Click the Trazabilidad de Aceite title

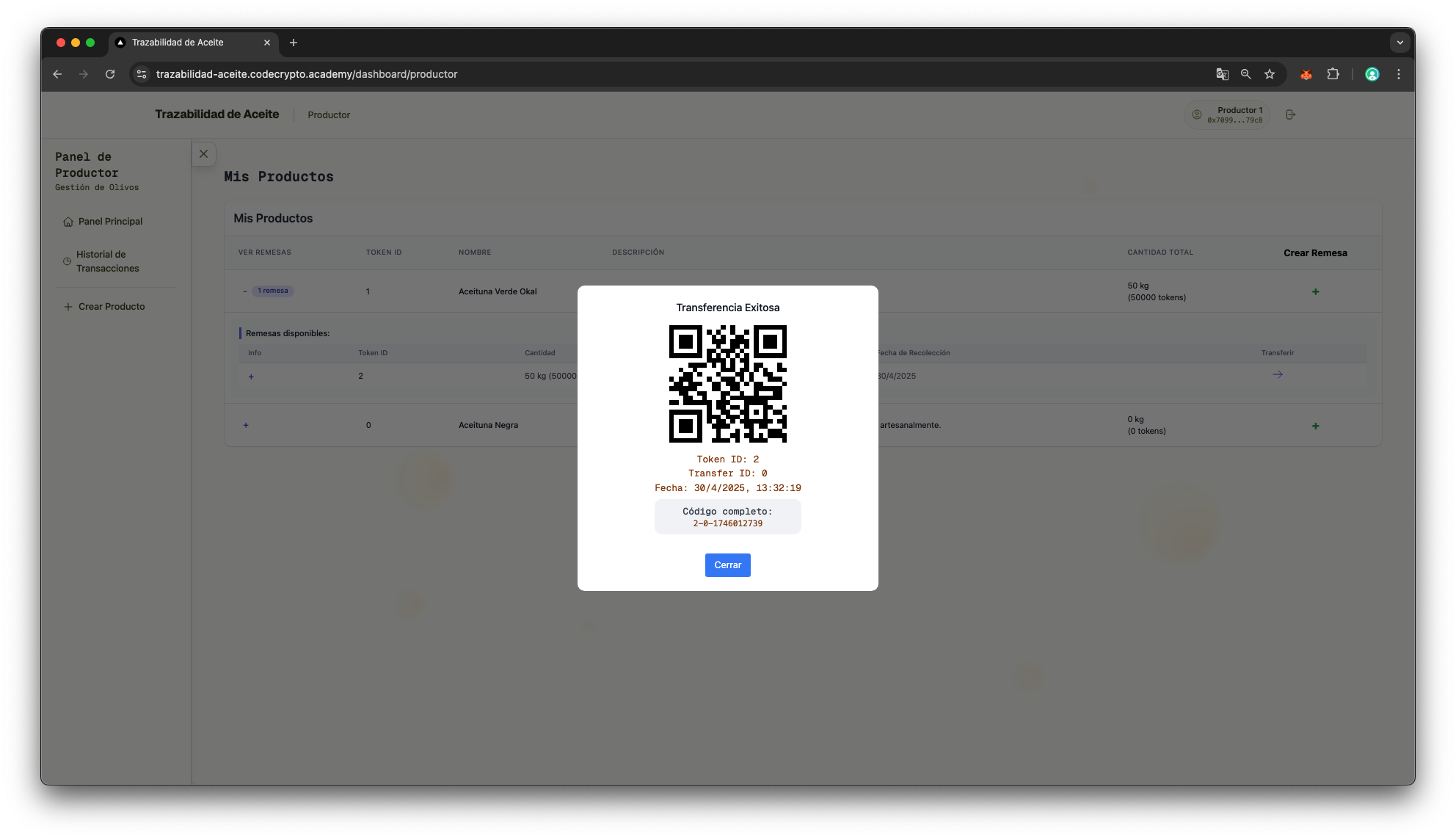pyautogui.click(x=216, y=115)
